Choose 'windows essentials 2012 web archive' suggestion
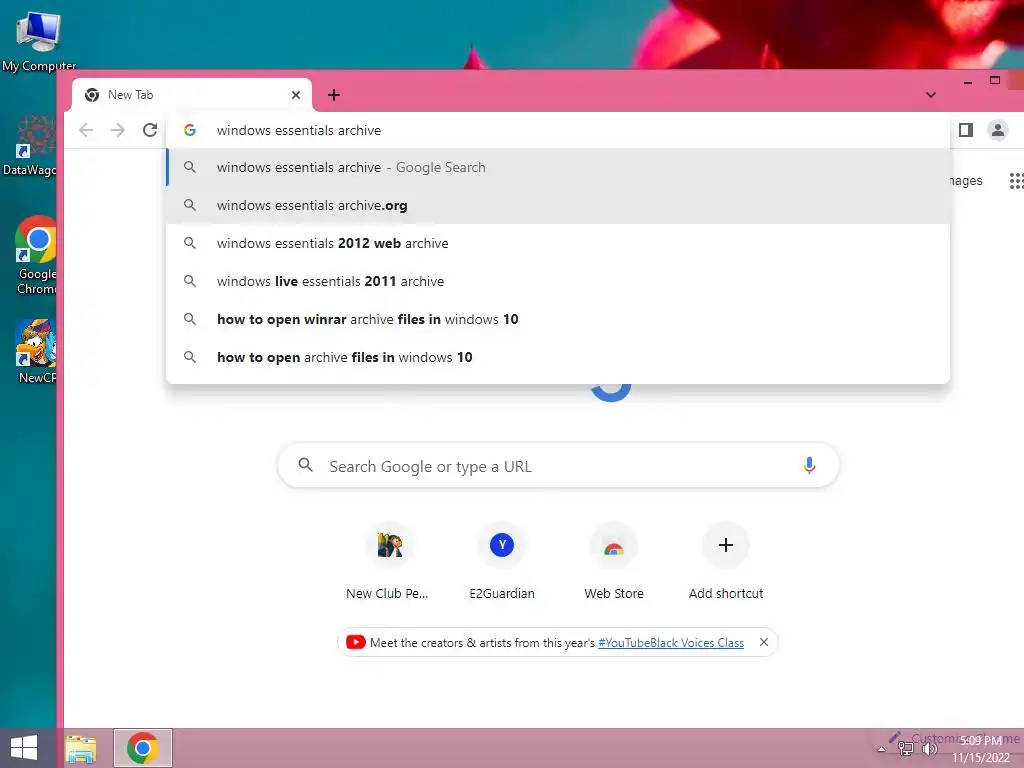The height and width of the screenshot is (768, 1024). 558,243
